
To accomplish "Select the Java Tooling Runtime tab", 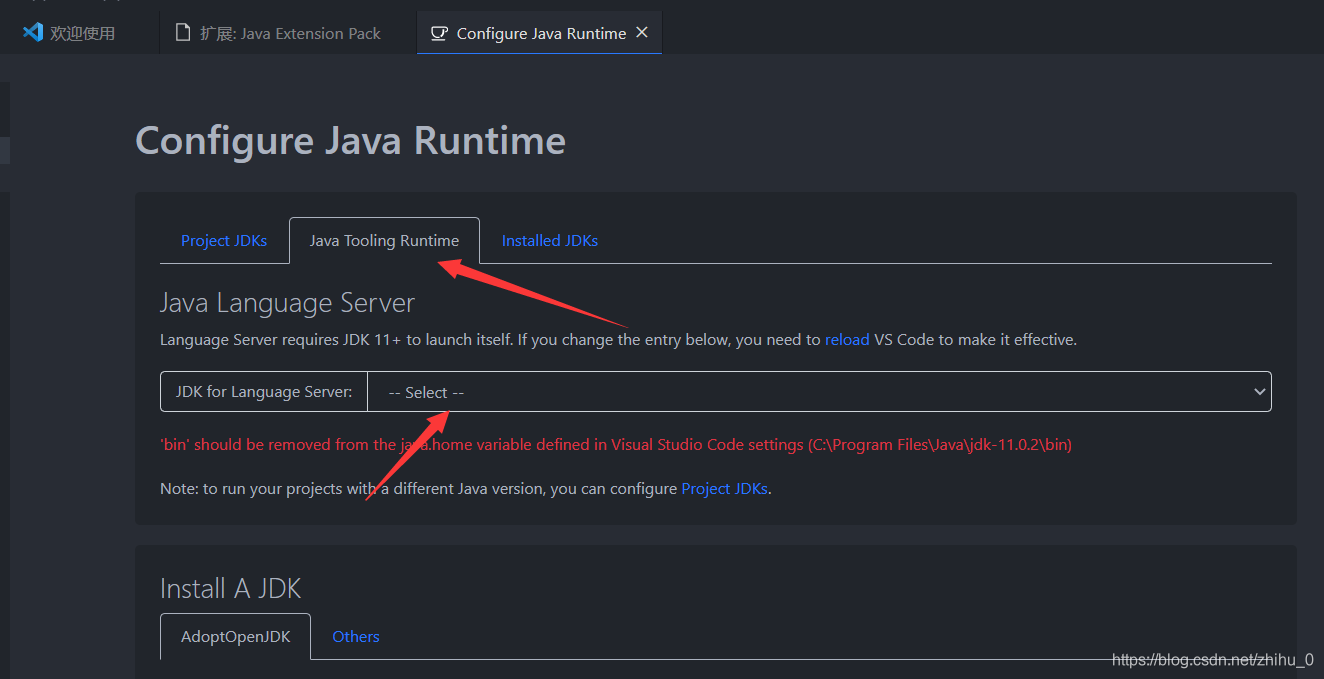I will (384, 240).
